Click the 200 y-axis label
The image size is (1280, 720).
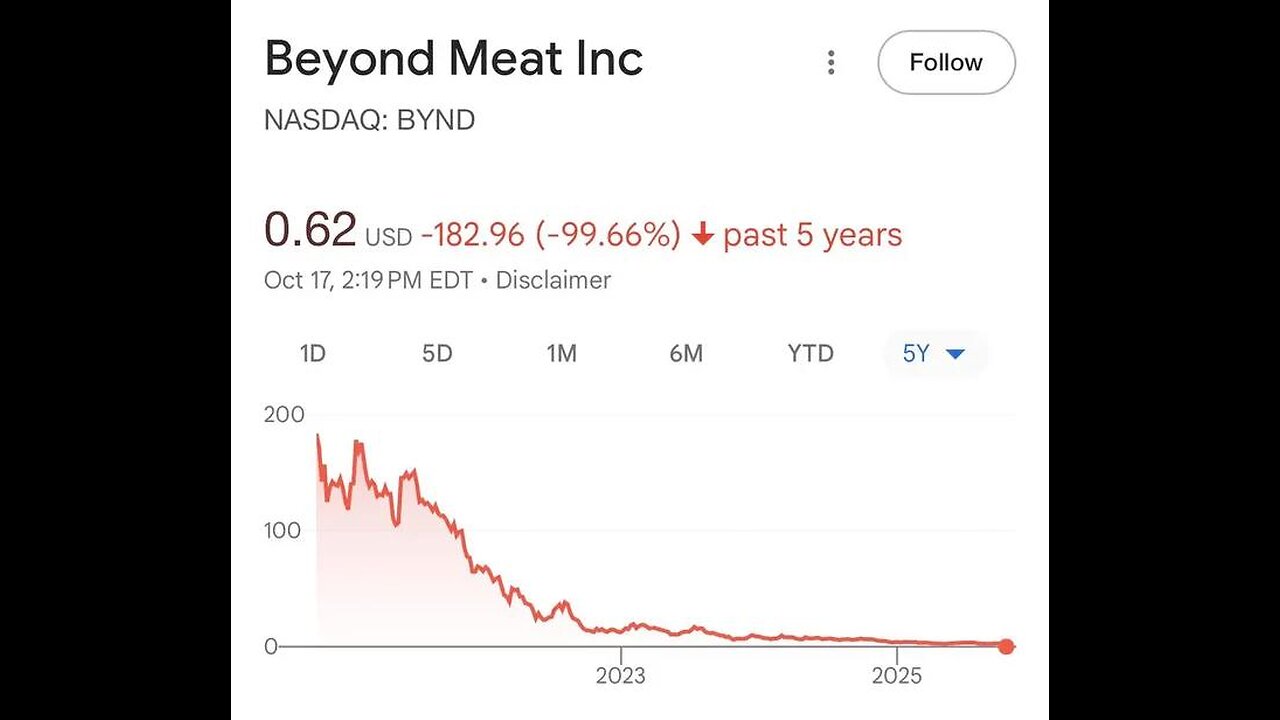pos(284,414)
